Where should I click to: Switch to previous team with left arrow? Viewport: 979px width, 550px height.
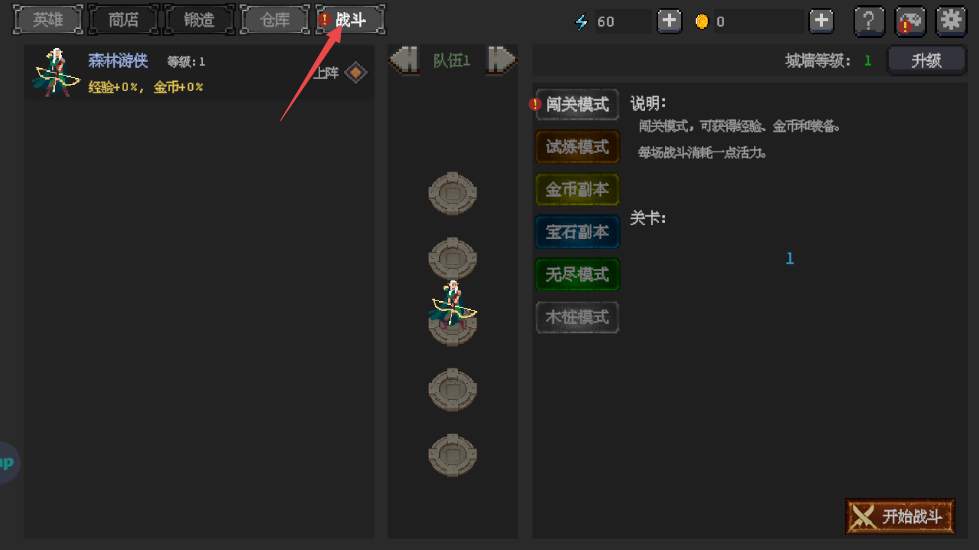coord(404,60)
